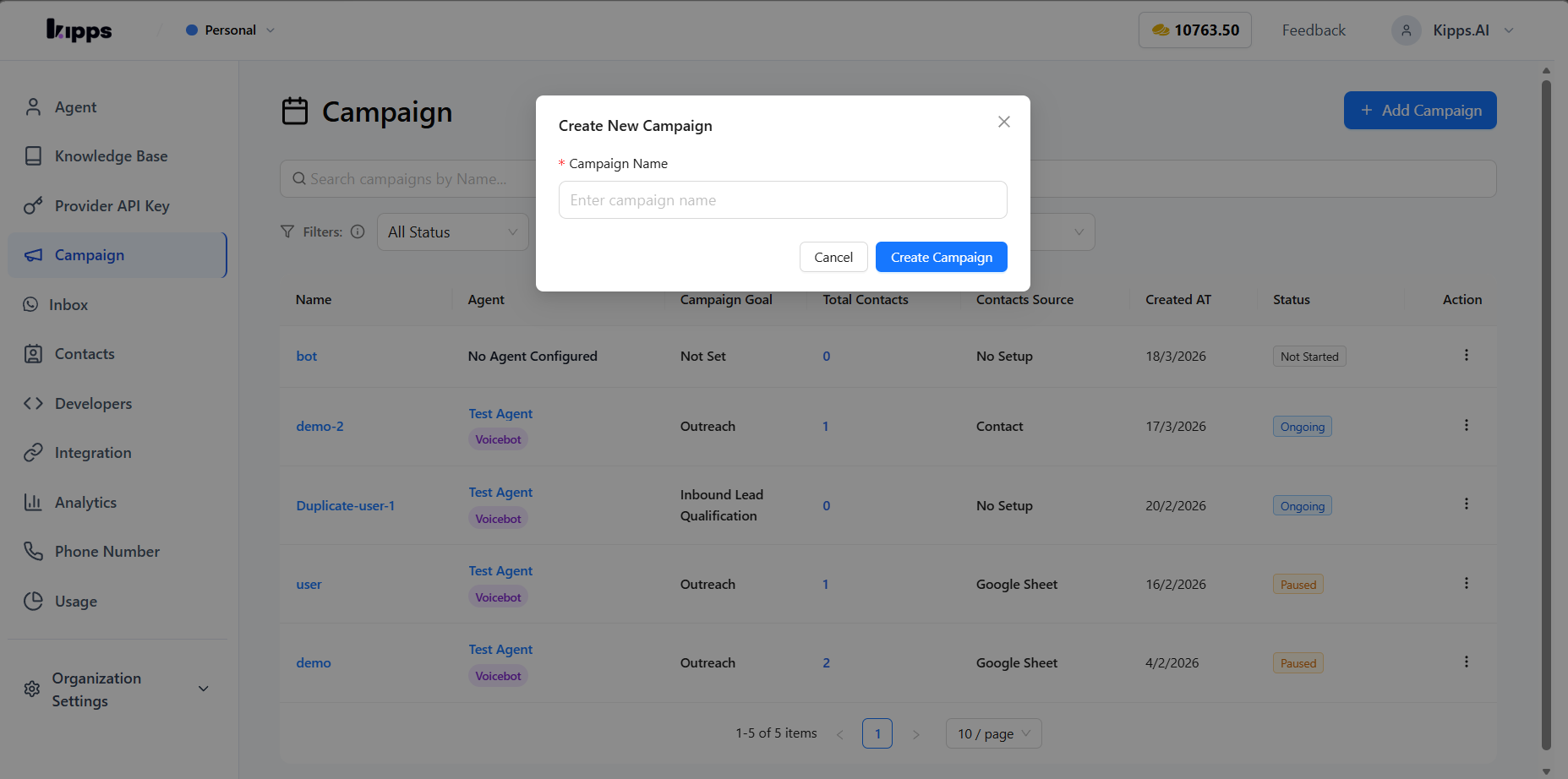Open the user campaign link
Viewport: 1568px width, 779px height.
(309, 584)
